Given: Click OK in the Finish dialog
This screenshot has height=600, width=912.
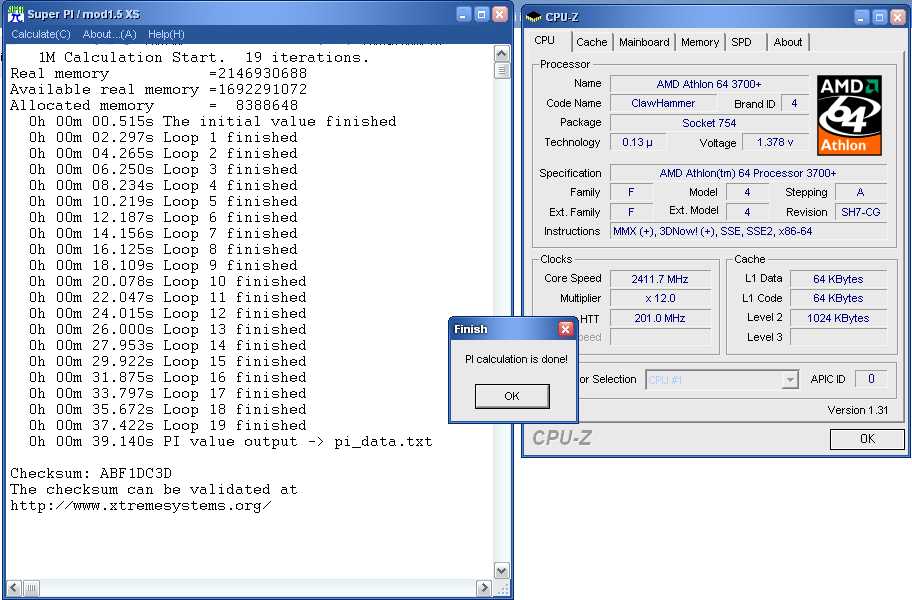Looking at the screenshot, I should click(512, 396).
